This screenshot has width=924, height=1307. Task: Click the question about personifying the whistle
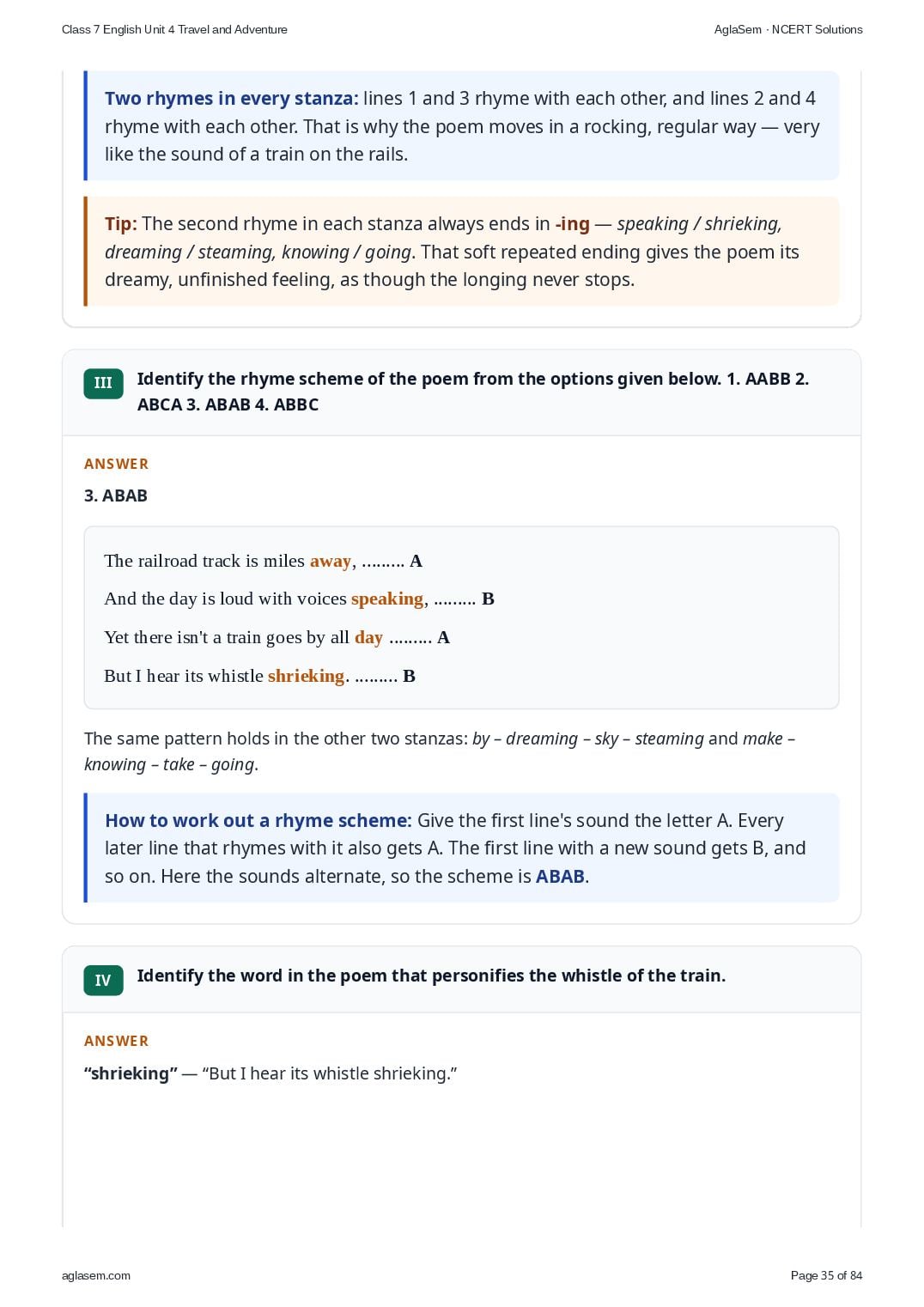point(431,976)
